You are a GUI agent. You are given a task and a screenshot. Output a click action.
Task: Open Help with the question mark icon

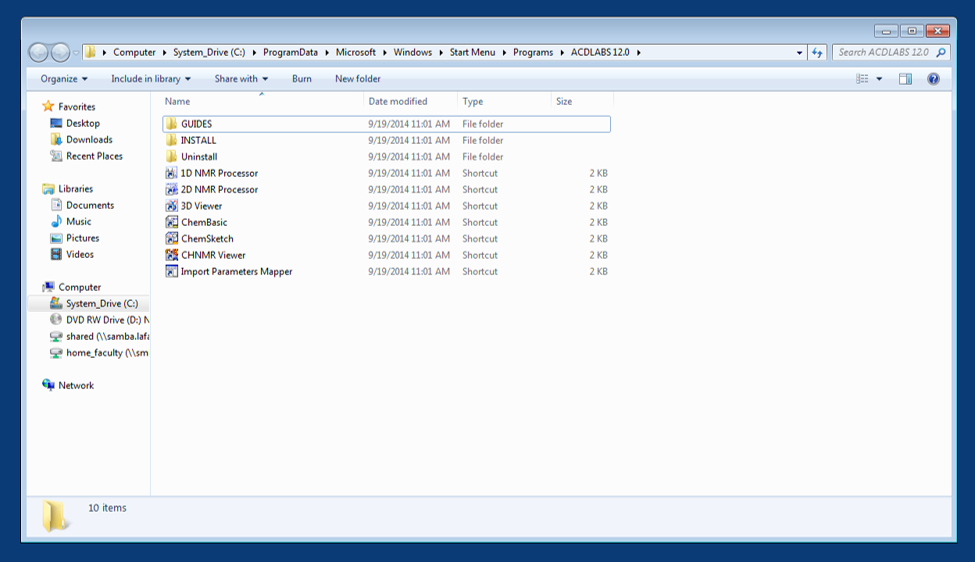point(933,79)
